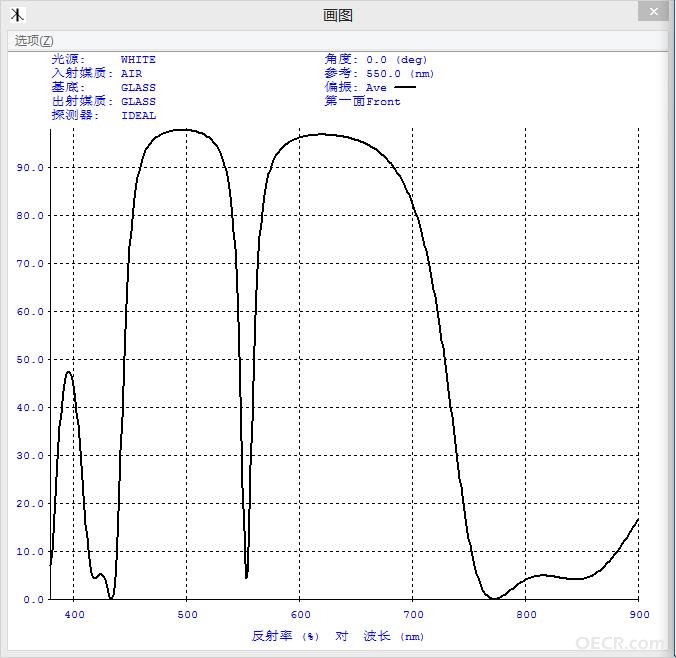Click the 基底 GLASS label text
This screenshot has height=658, width=676.
coord(103,87)
